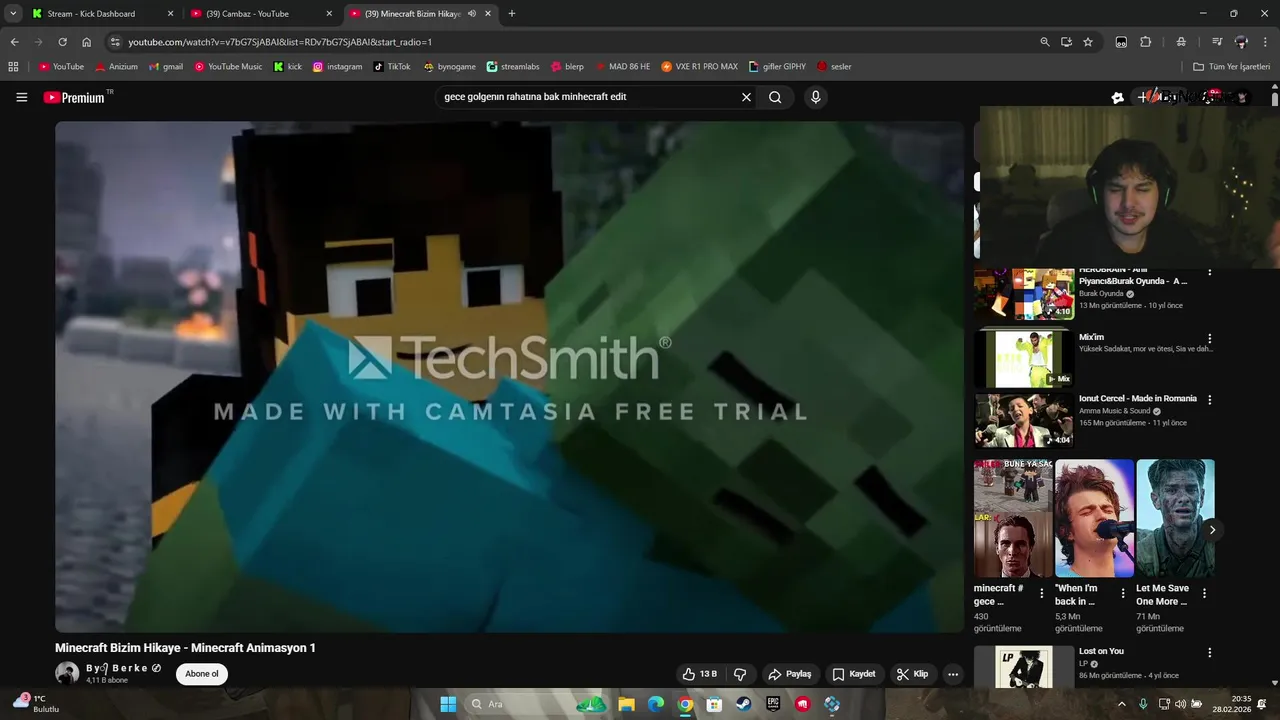Bookmark this page with the star
The height and width of the screenshot is (720, 1280).
coord(1088,42)
